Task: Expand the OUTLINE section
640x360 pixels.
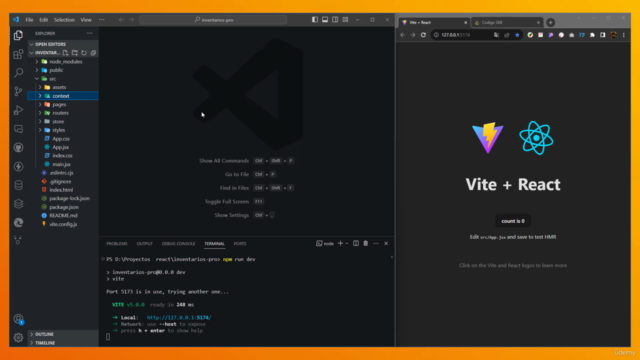Action: tap(63, 334)
